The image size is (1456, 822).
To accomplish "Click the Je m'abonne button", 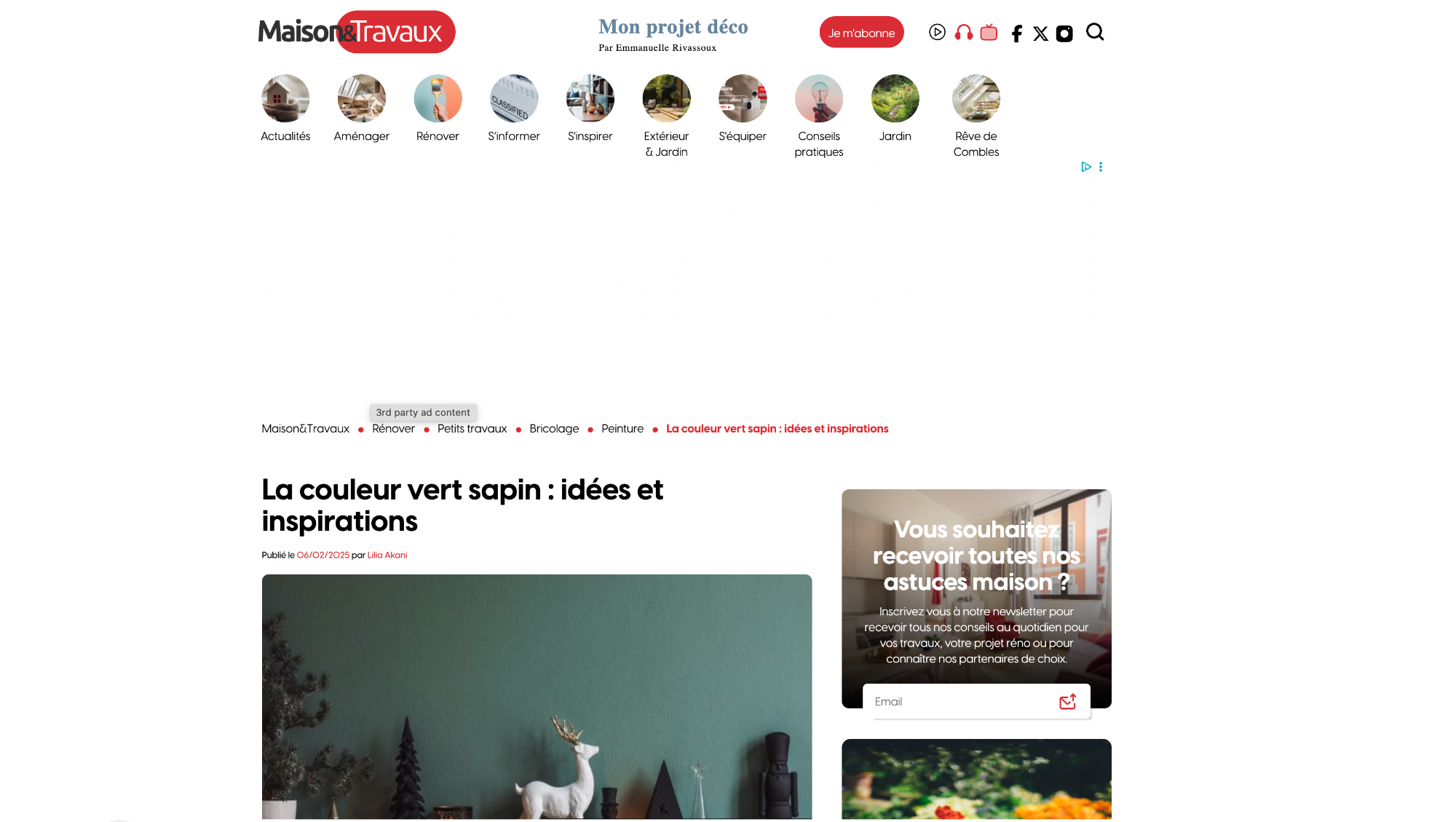I will point(861,32).
